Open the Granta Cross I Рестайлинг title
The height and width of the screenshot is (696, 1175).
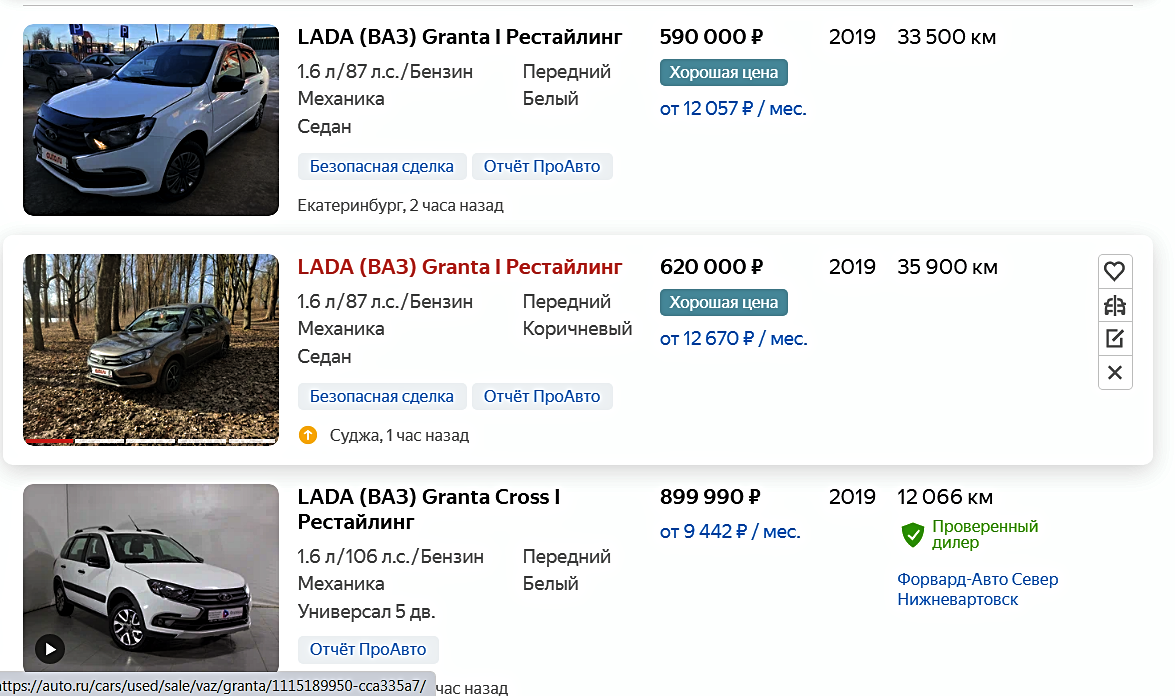tap(428, 509)
